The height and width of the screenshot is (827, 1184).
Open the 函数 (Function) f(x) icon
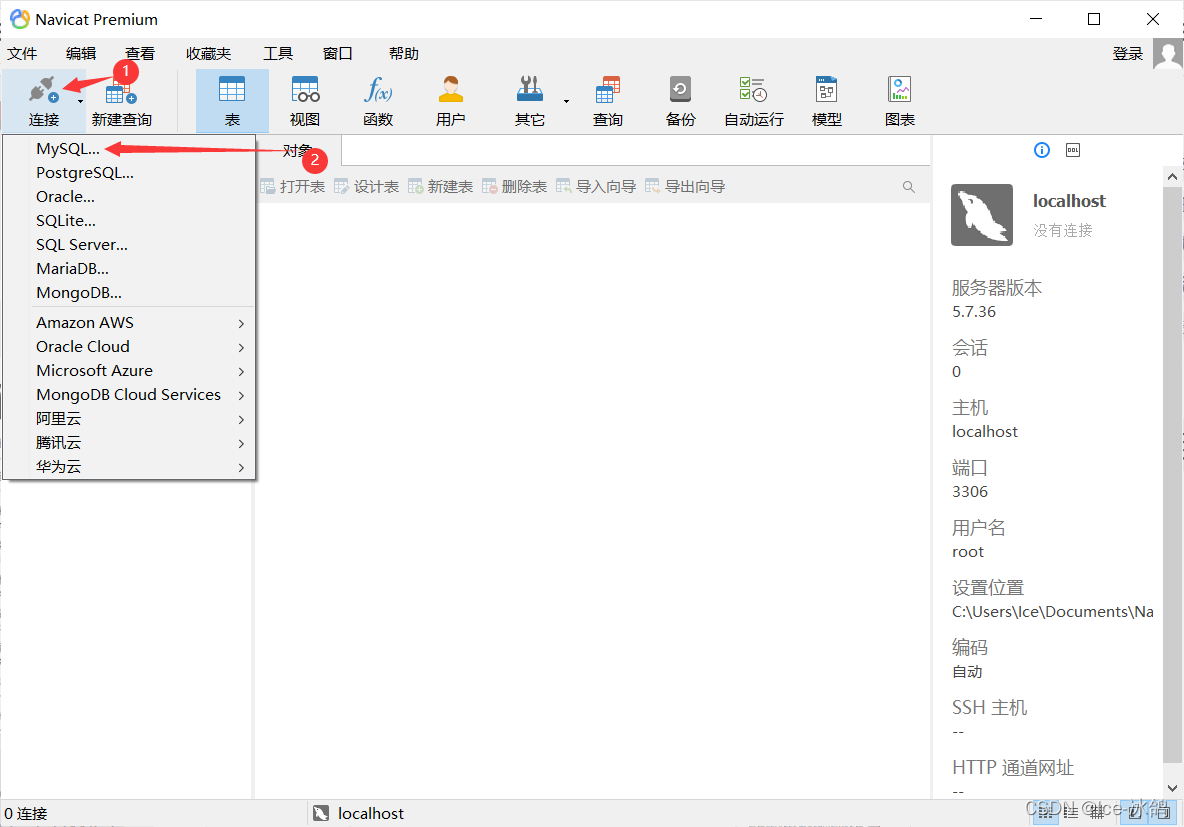point(378,89)
